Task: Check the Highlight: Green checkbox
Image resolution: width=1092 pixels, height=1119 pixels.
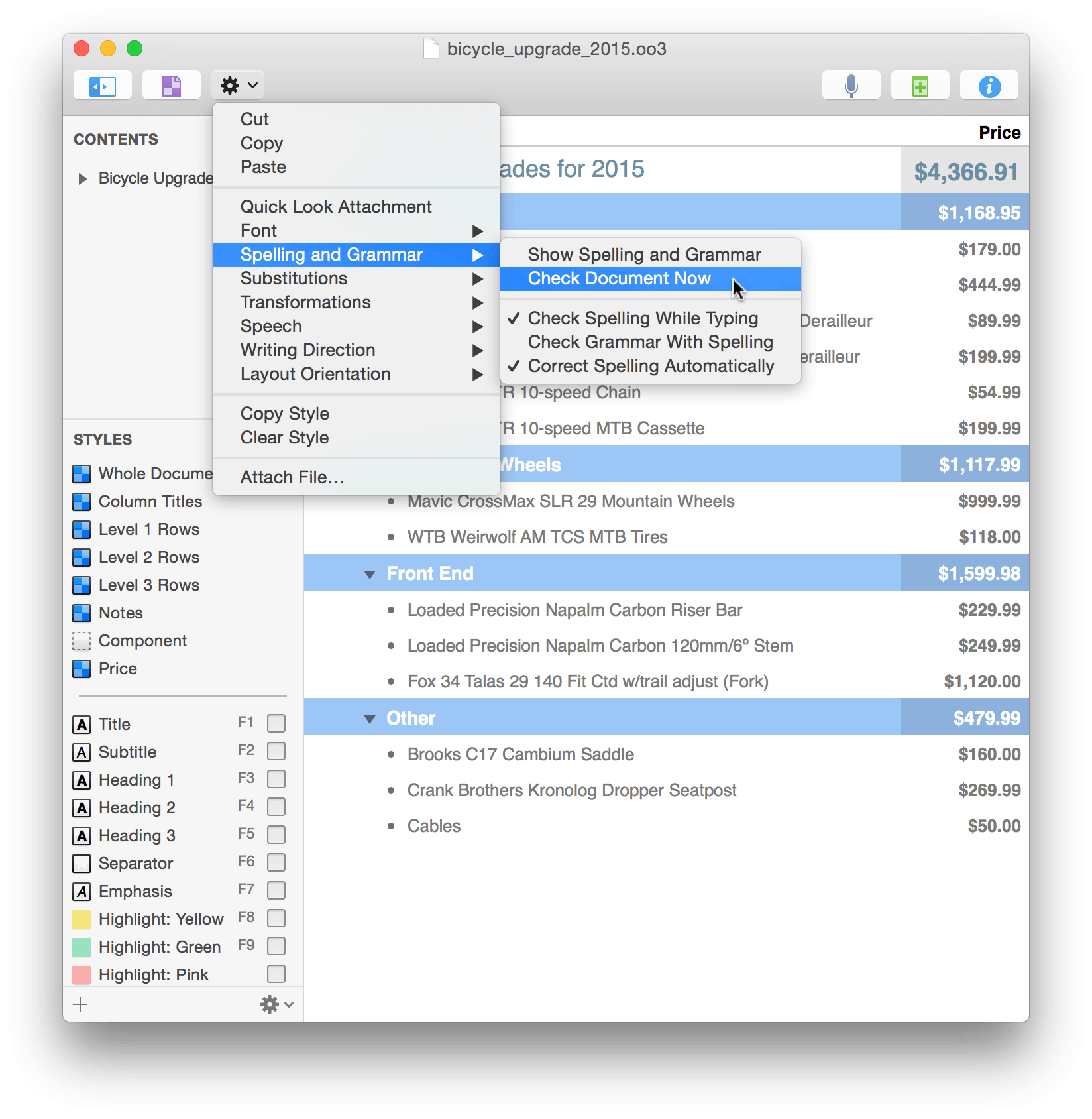Action: 276,946
